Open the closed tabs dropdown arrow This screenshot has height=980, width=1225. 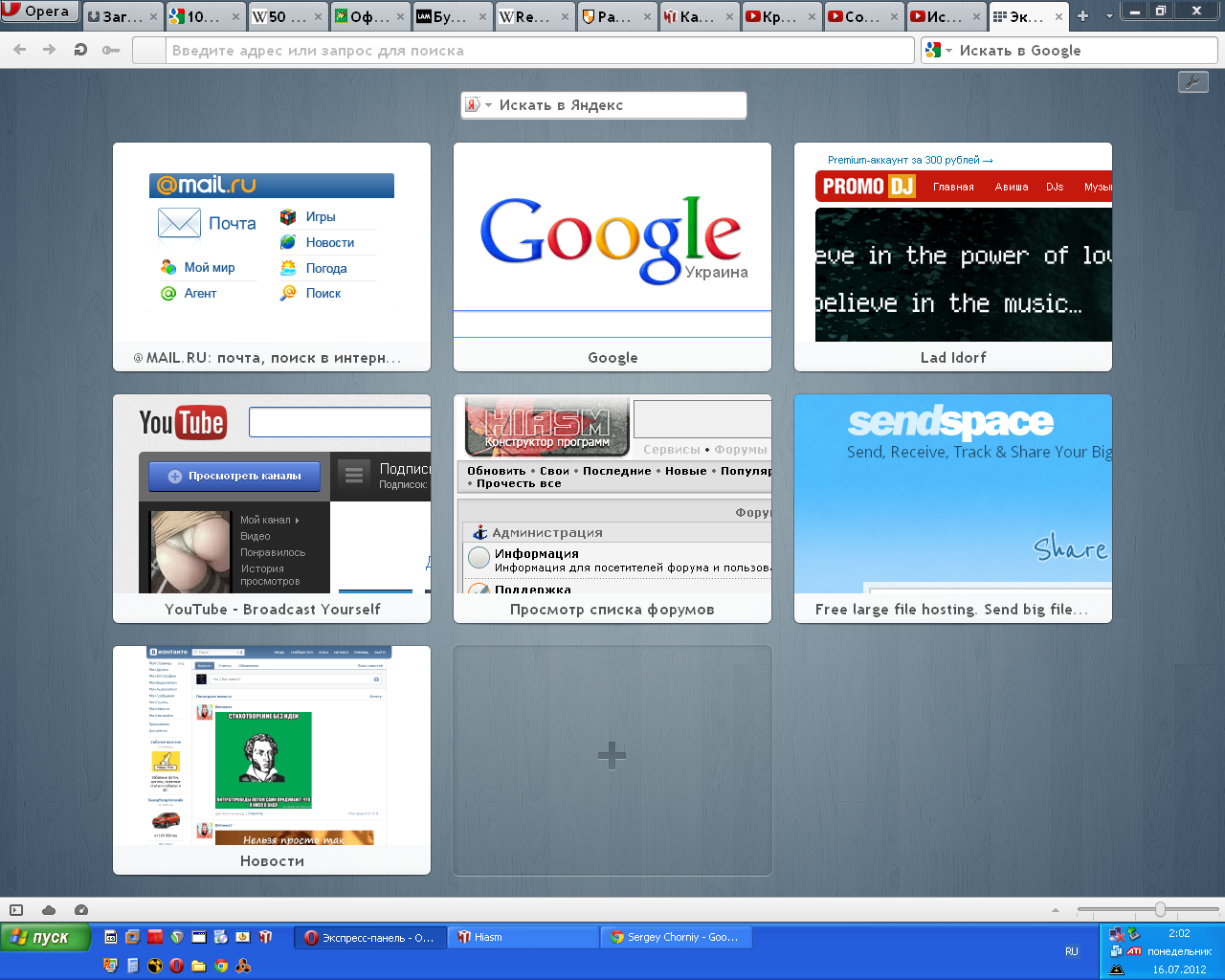(1109, 16)
